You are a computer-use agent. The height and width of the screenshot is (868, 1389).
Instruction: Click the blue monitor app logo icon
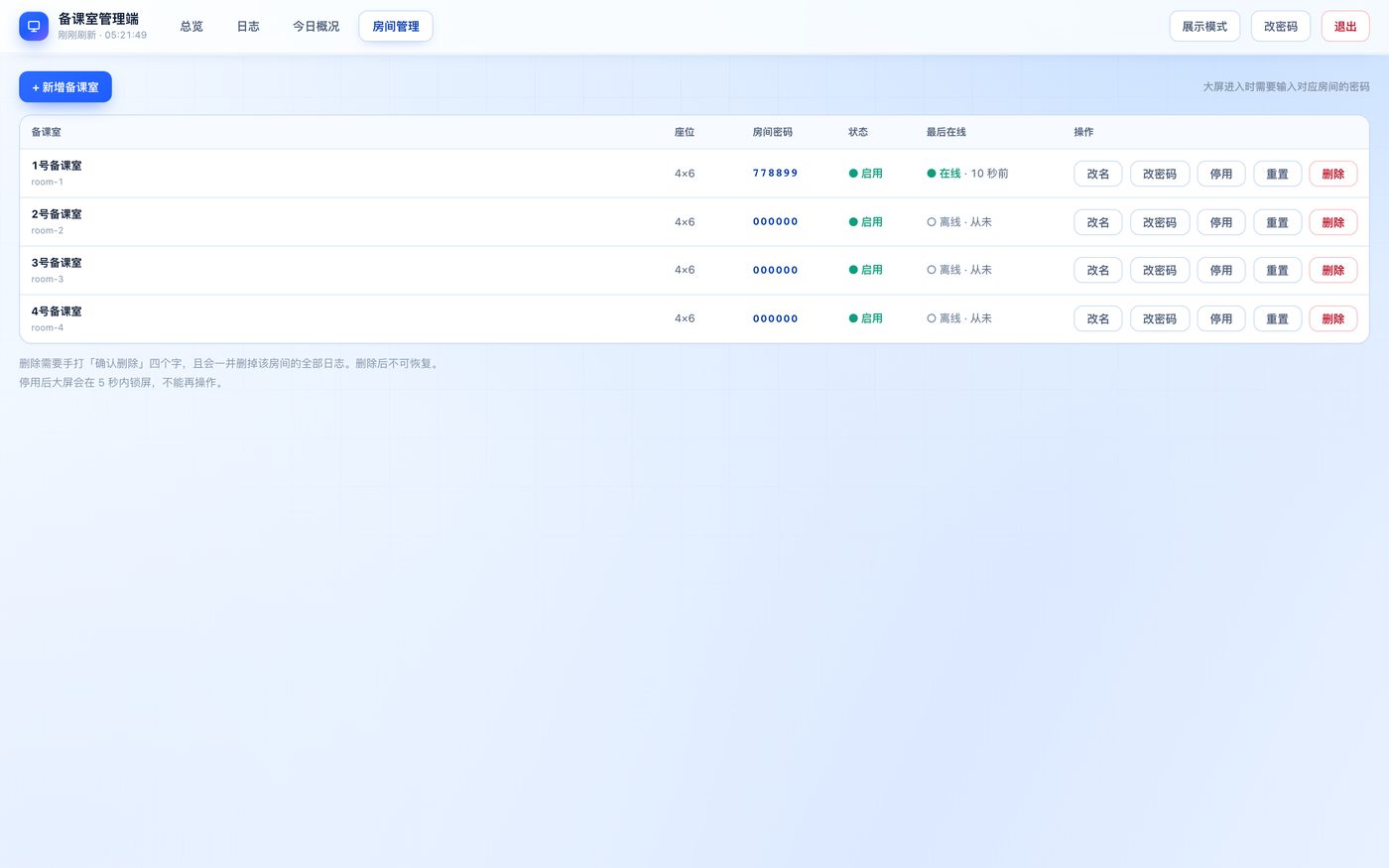pyautogui.click(x=34, y=26)
